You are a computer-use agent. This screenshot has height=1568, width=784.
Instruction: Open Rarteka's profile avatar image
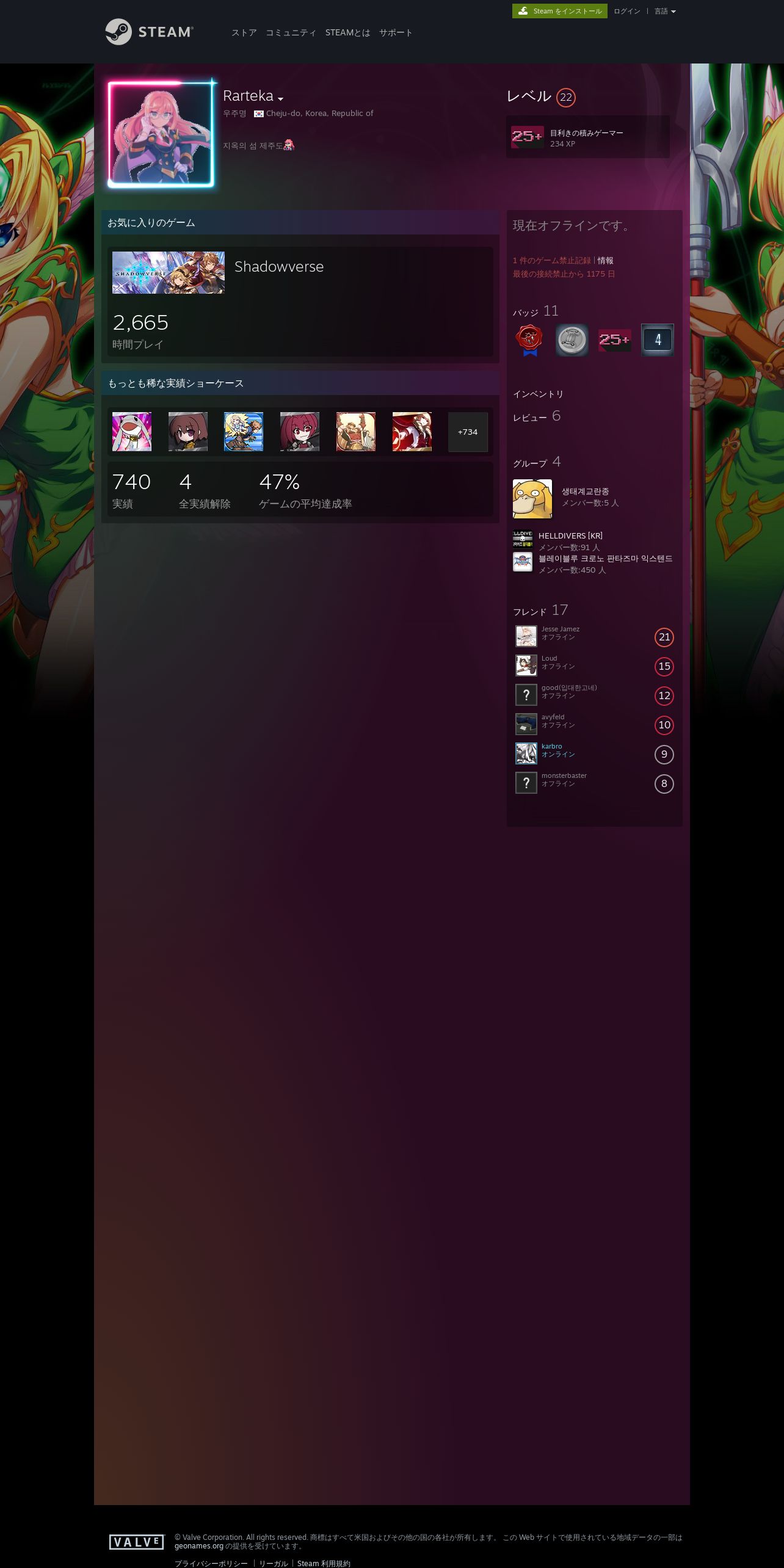pyautogui.click(x=161, y=134)
